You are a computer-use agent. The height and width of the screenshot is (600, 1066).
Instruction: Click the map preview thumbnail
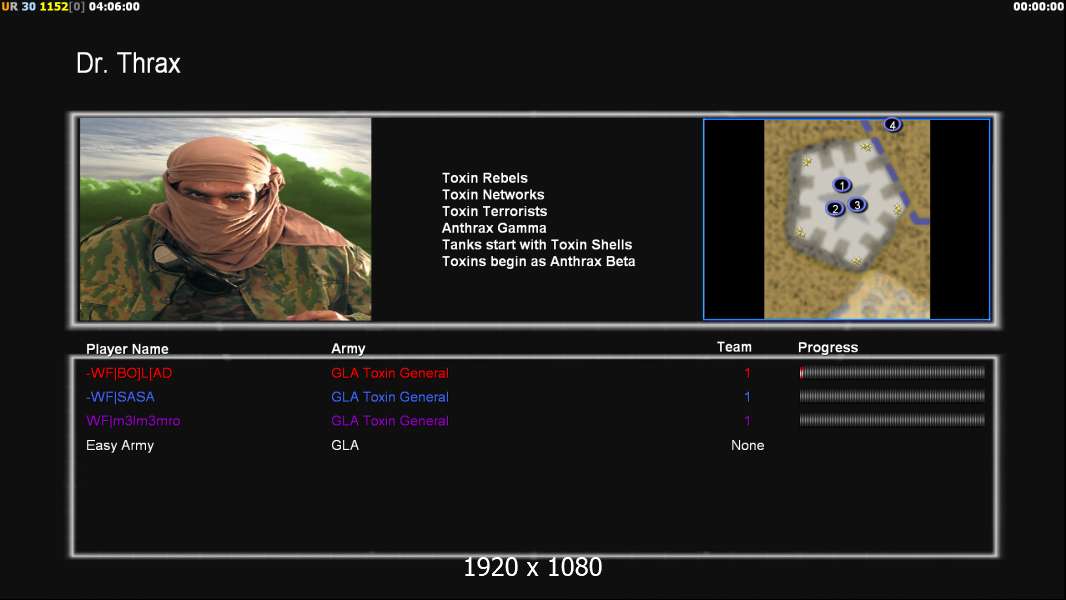point(846,219)
